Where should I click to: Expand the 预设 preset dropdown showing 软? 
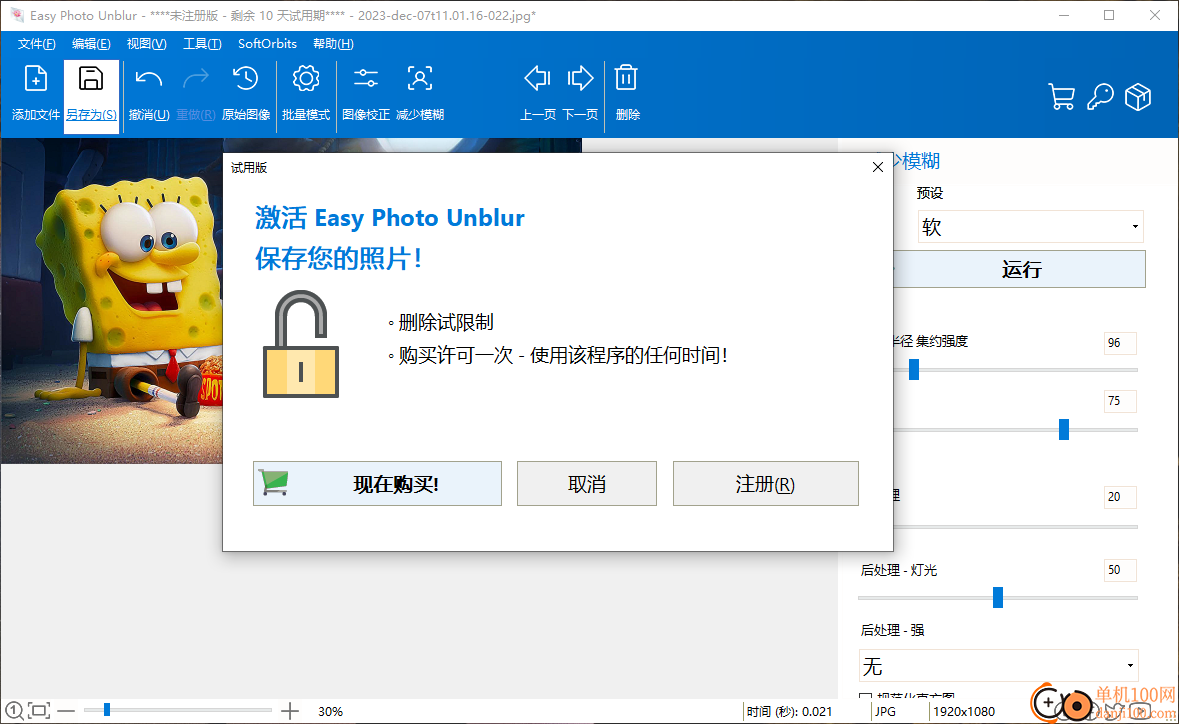[1031, 226]
